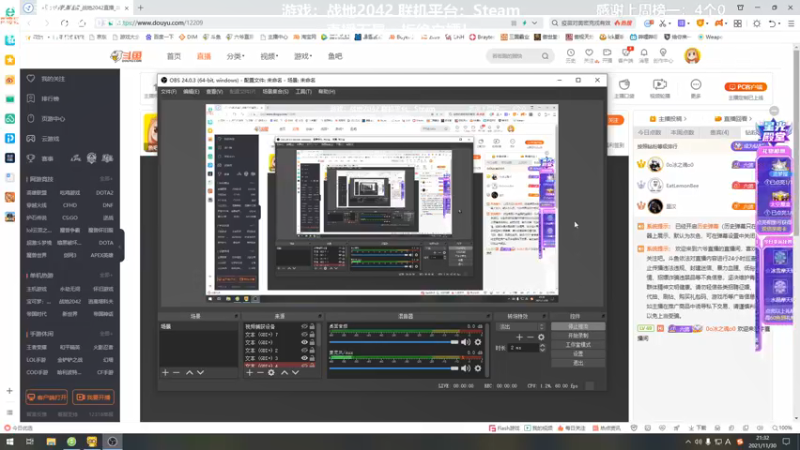Click the browser address bar

(x=306, y=23)
